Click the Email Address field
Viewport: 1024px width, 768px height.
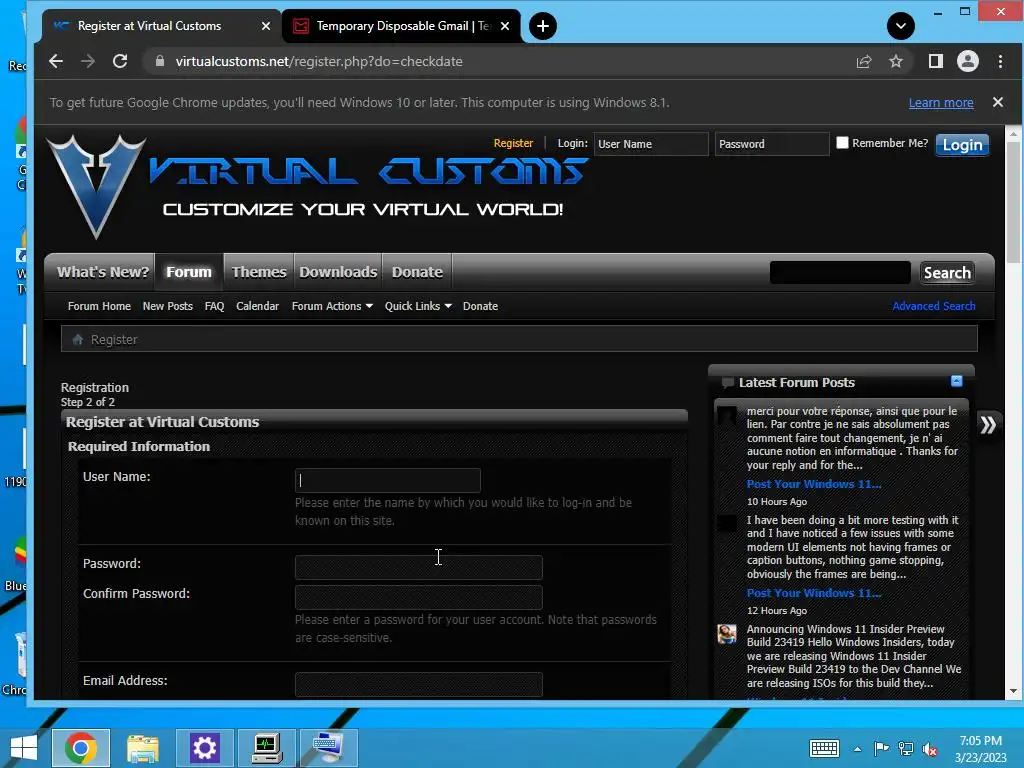pyautogui.click(x=419, y=684)
